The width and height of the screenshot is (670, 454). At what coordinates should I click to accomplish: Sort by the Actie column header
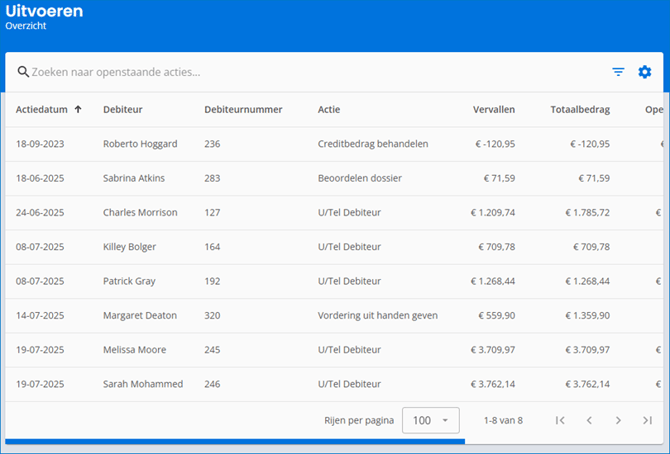coord(329,109)
